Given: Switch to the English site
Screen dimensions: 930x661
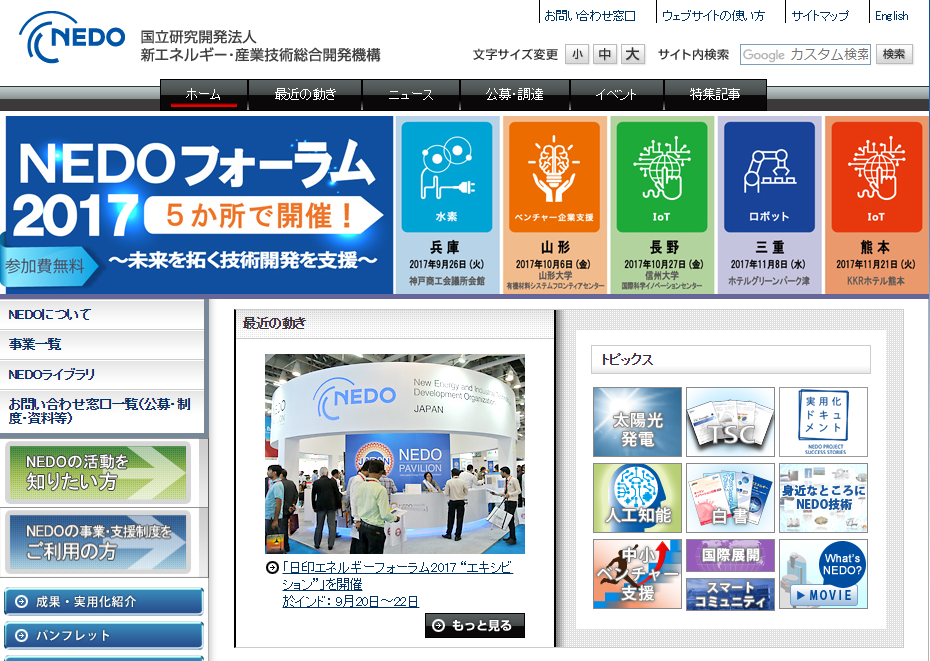Looking at the screenshot, I should [x=891, y=16].
